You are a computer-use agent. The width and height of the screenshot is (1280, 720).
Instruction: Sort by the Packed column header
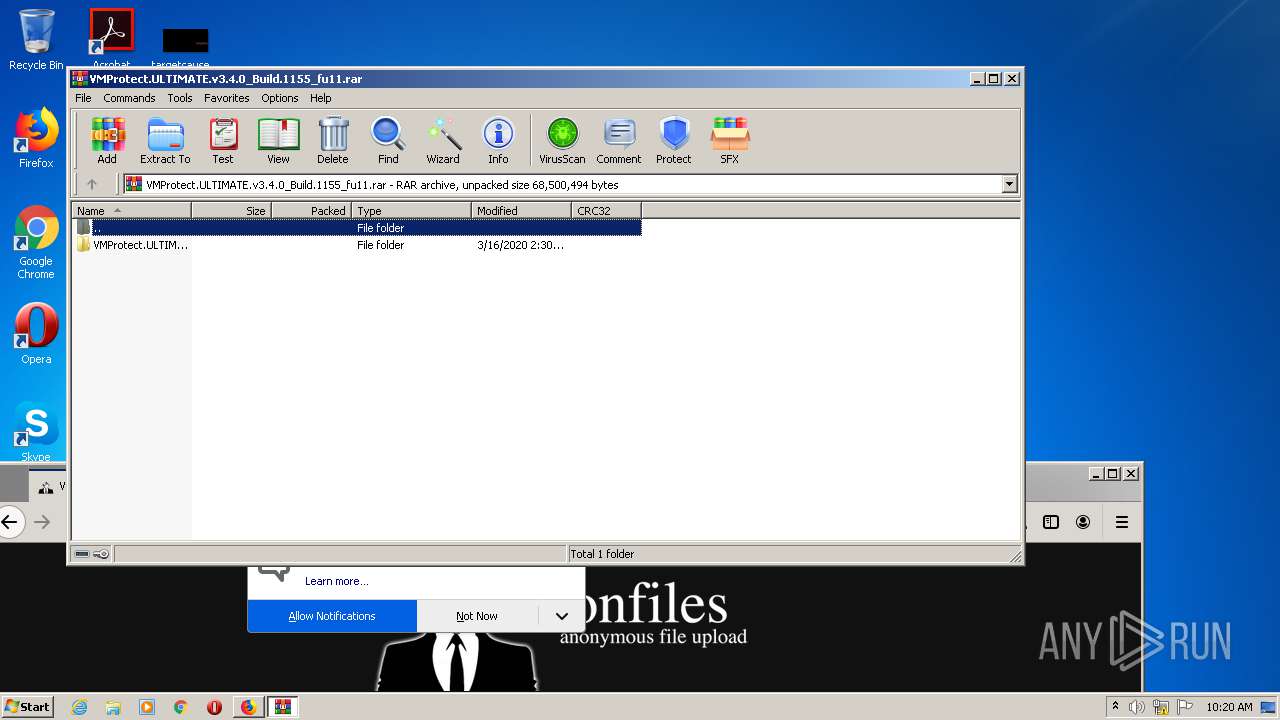coord(311,210)
